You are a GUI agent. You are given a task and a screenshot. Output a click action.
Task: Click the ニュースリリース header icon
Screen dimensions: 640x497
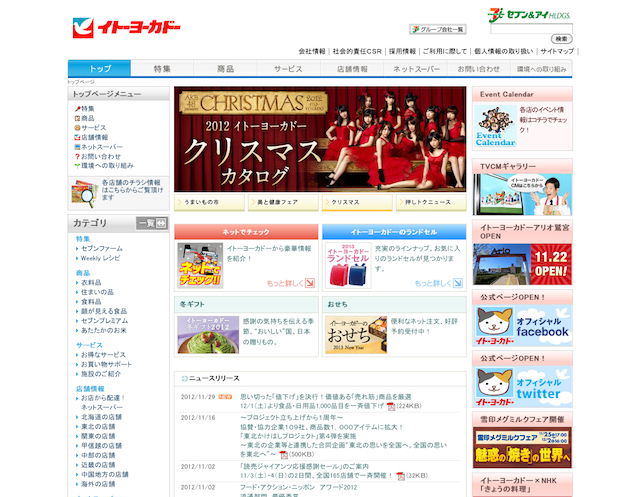pyautogui.click(x=184, y=379)
